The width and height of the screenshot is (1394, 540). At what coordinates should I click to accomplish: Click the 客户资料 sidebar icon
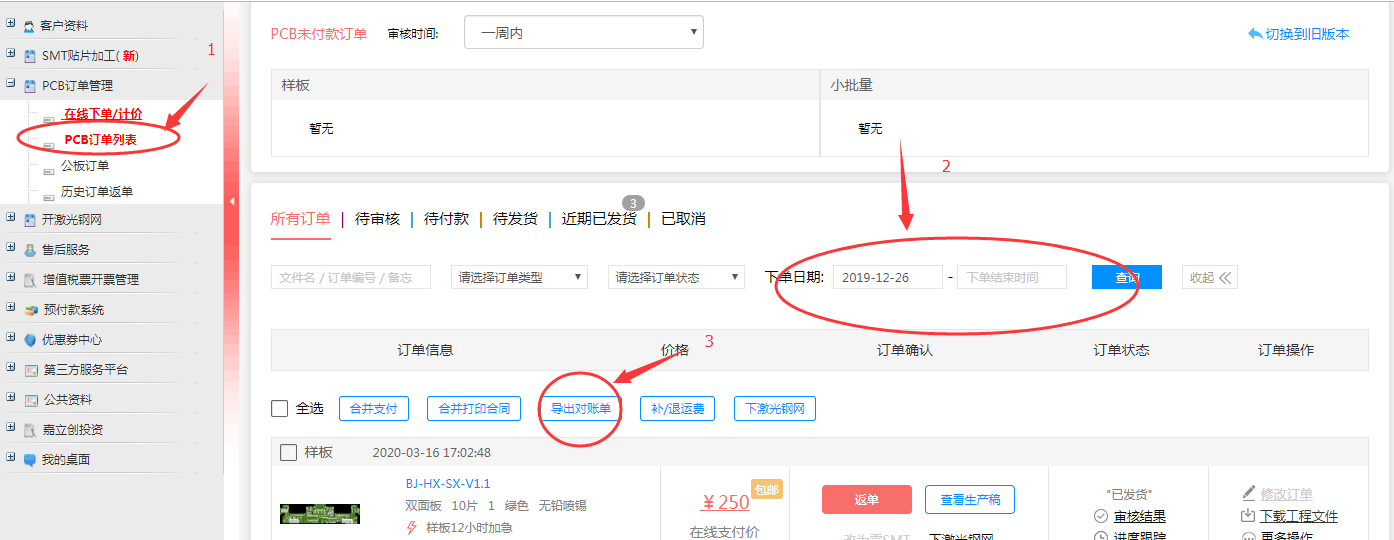click(x=30, y=26)
